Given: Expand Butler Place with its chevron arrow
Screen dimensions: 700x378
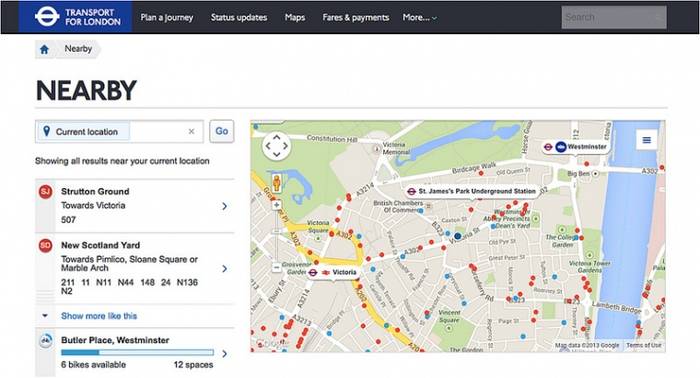Looking at the screenshot, I should [x=225, y=354].
